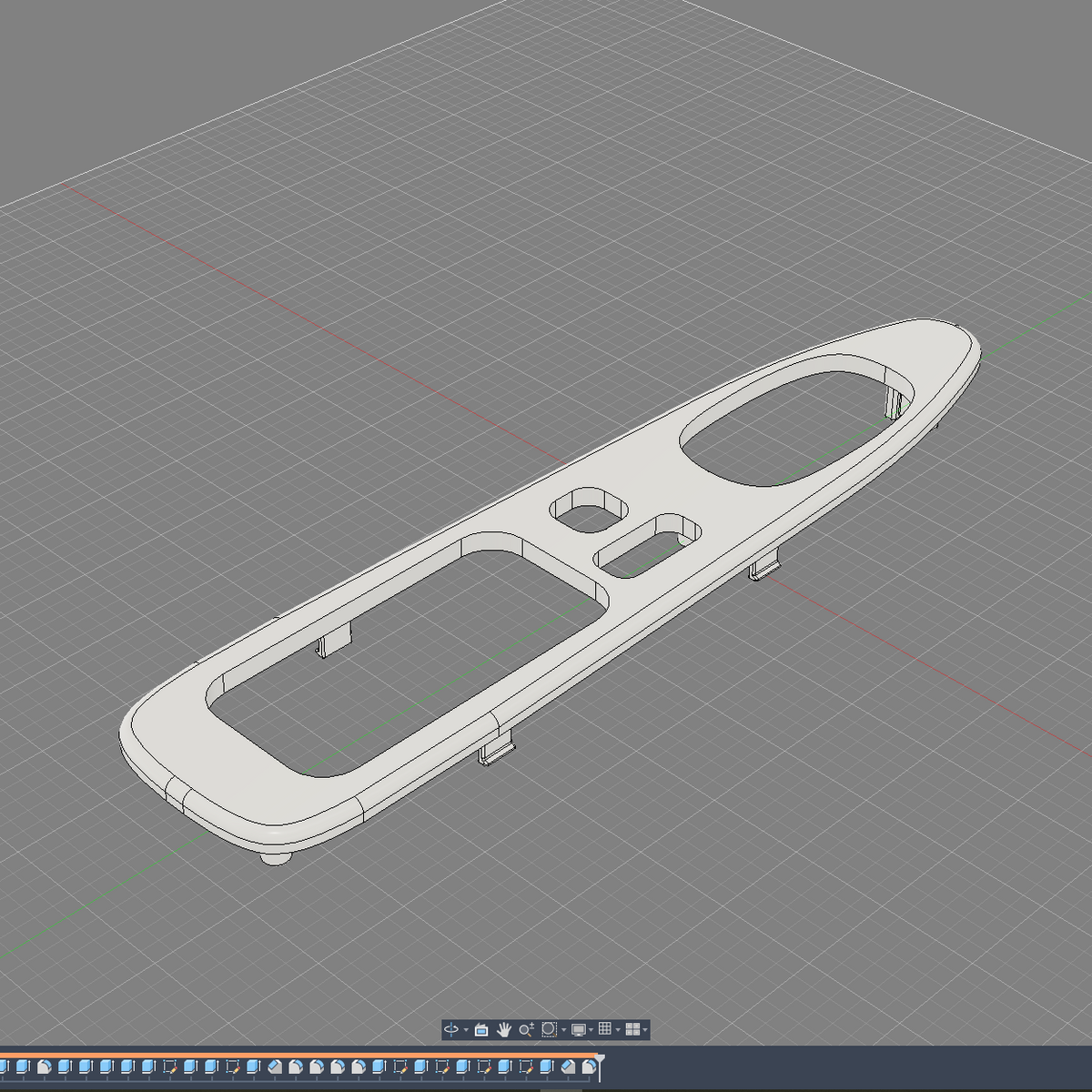Screen dimensions: 1092x1092
Task: Select the first chamfer feature in the timeline
Action: click(x=275, y=1067)
